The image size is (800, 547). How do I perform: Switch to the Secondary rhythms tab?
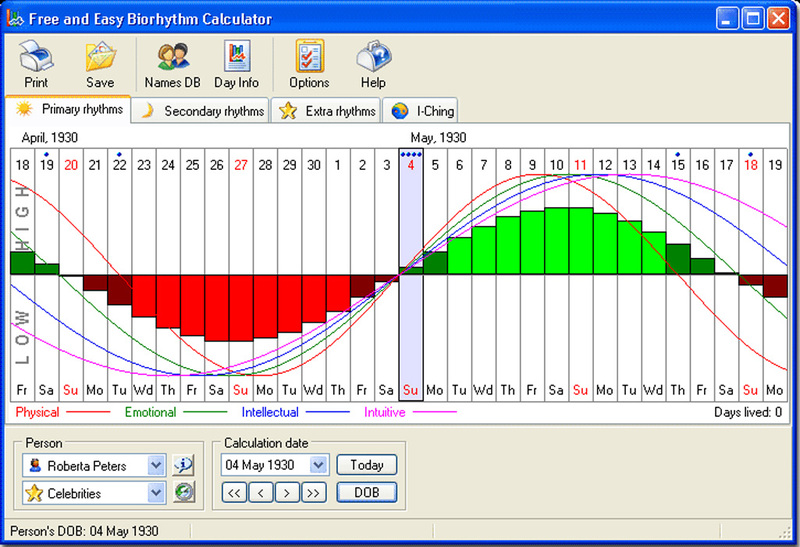pyautogui.click(x=200, y=111)
